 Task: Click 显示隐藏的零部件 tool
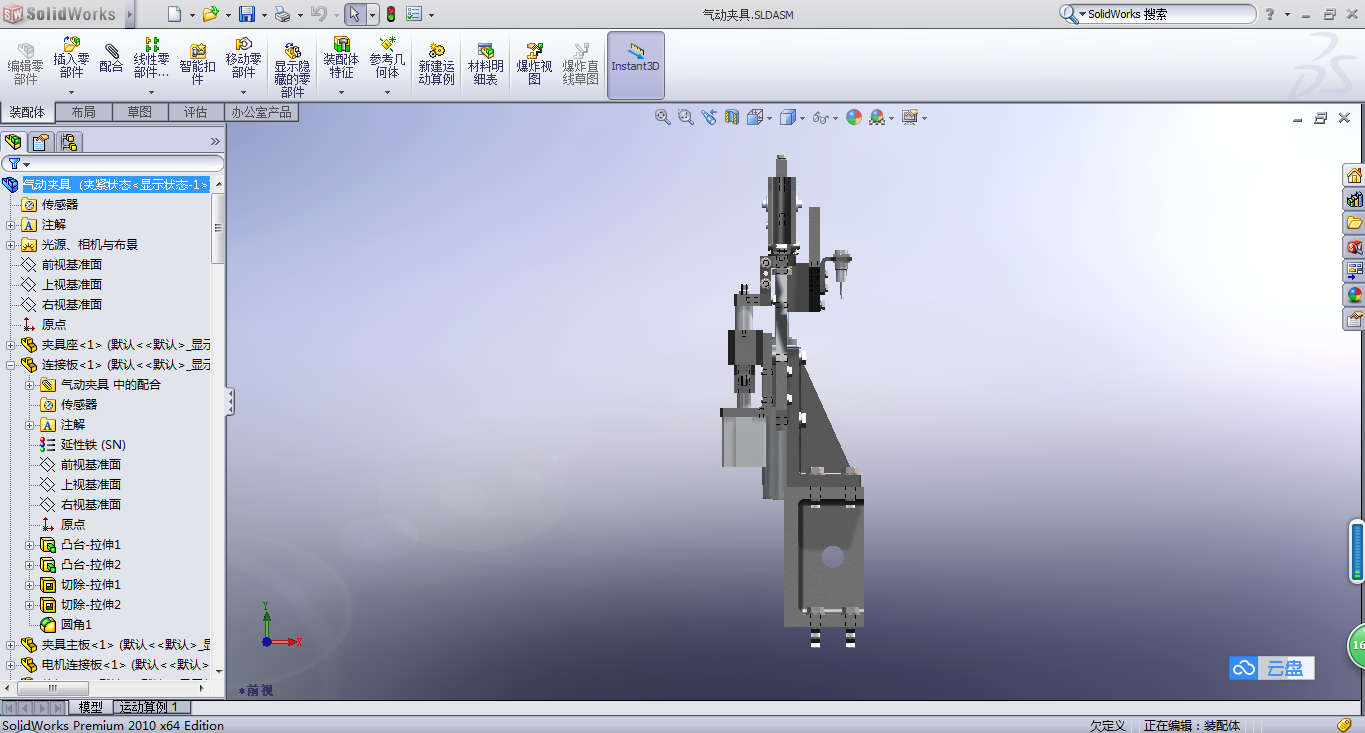click(x=292, y=69)
